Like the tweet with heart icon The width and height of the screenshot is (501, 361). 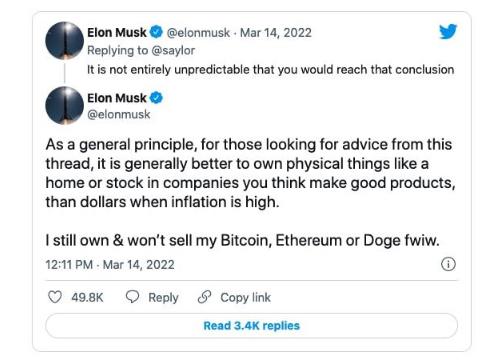tap(55, 297)
